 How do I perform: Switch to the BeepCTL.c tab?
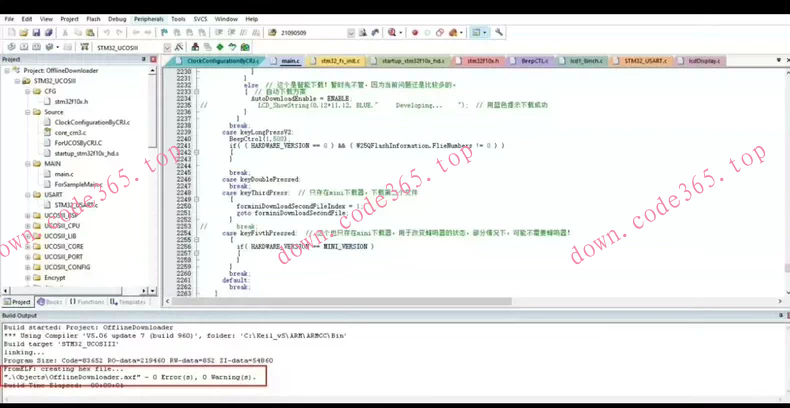530,61
